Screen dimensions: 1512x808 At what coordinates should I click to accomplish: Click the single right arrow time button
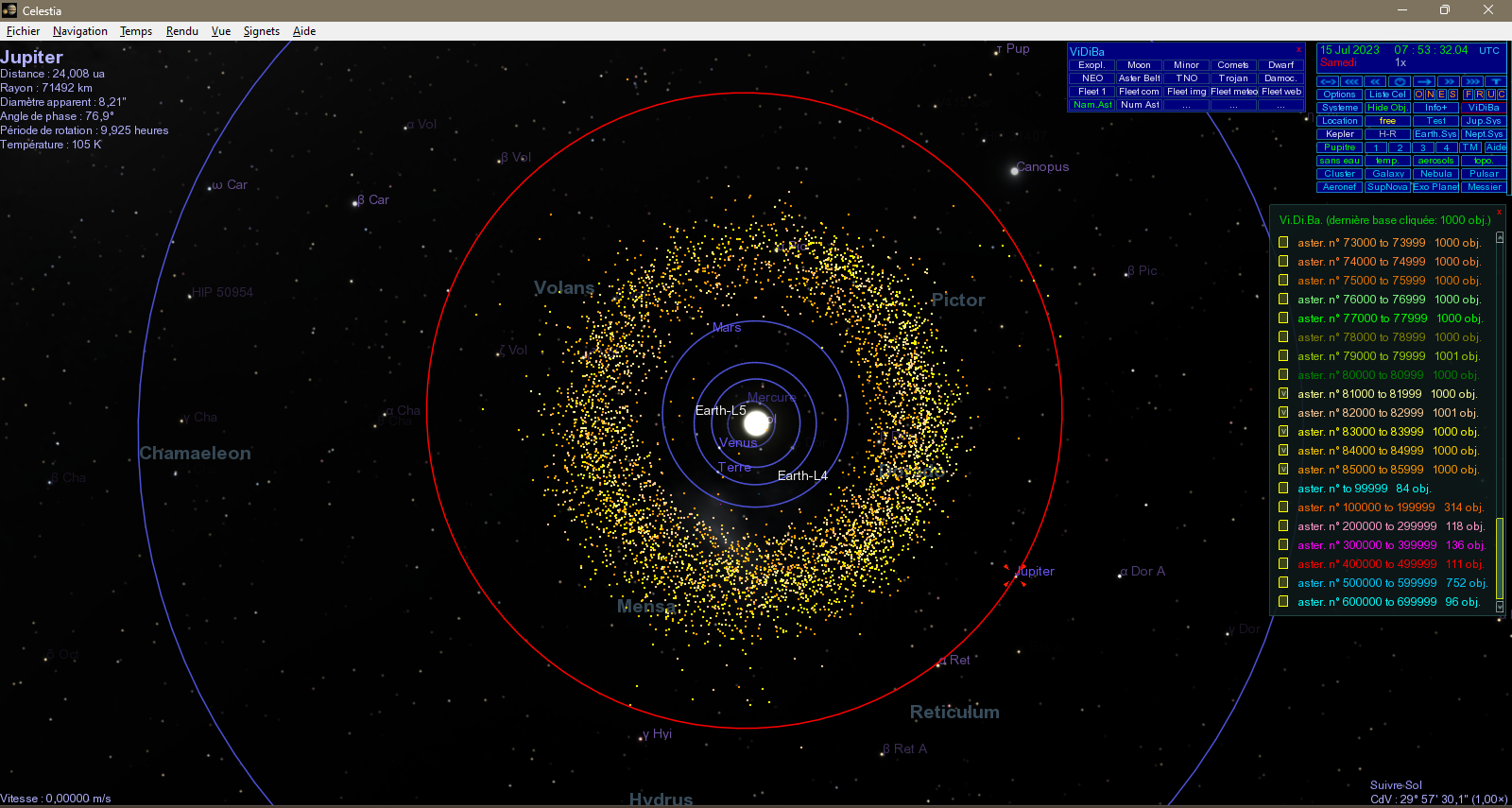pos(1424,81)
